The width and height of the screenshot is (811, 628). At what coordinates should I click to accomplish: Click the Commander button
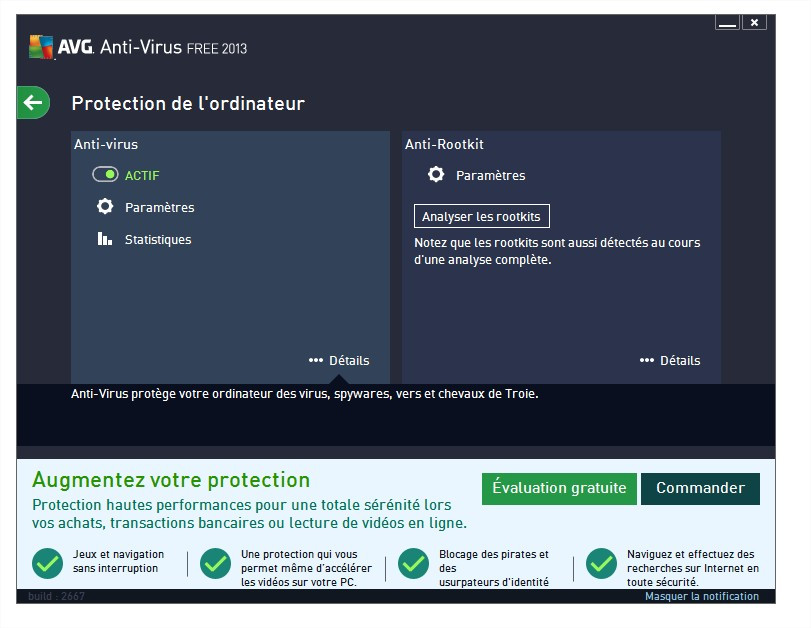700,488
